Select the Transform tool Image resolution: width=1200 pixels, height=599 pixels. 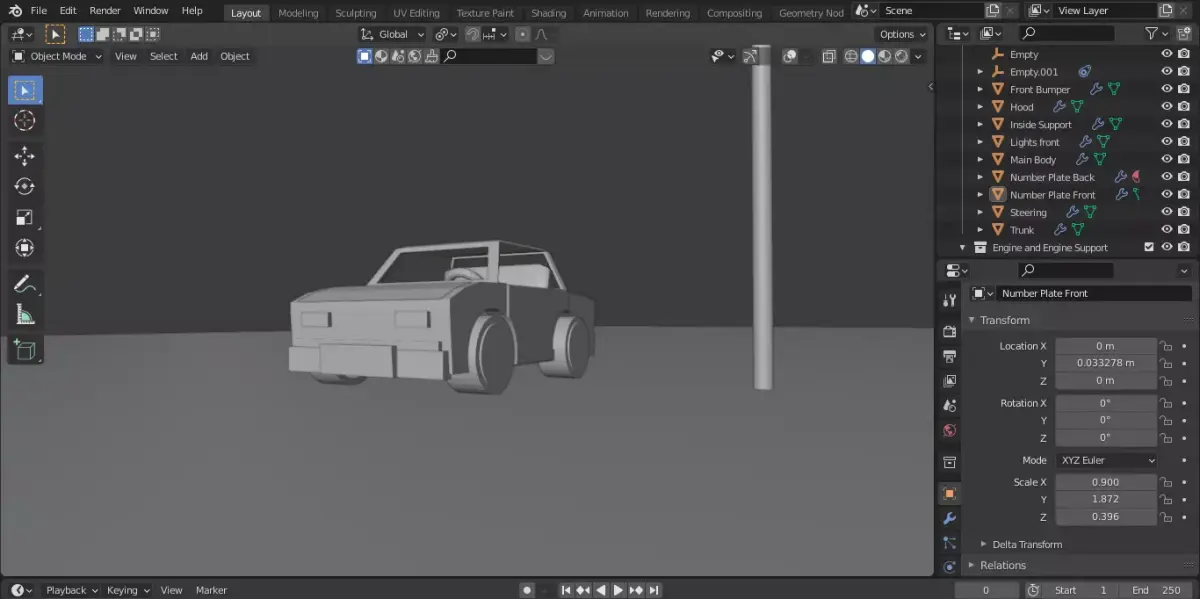[25, 248]
